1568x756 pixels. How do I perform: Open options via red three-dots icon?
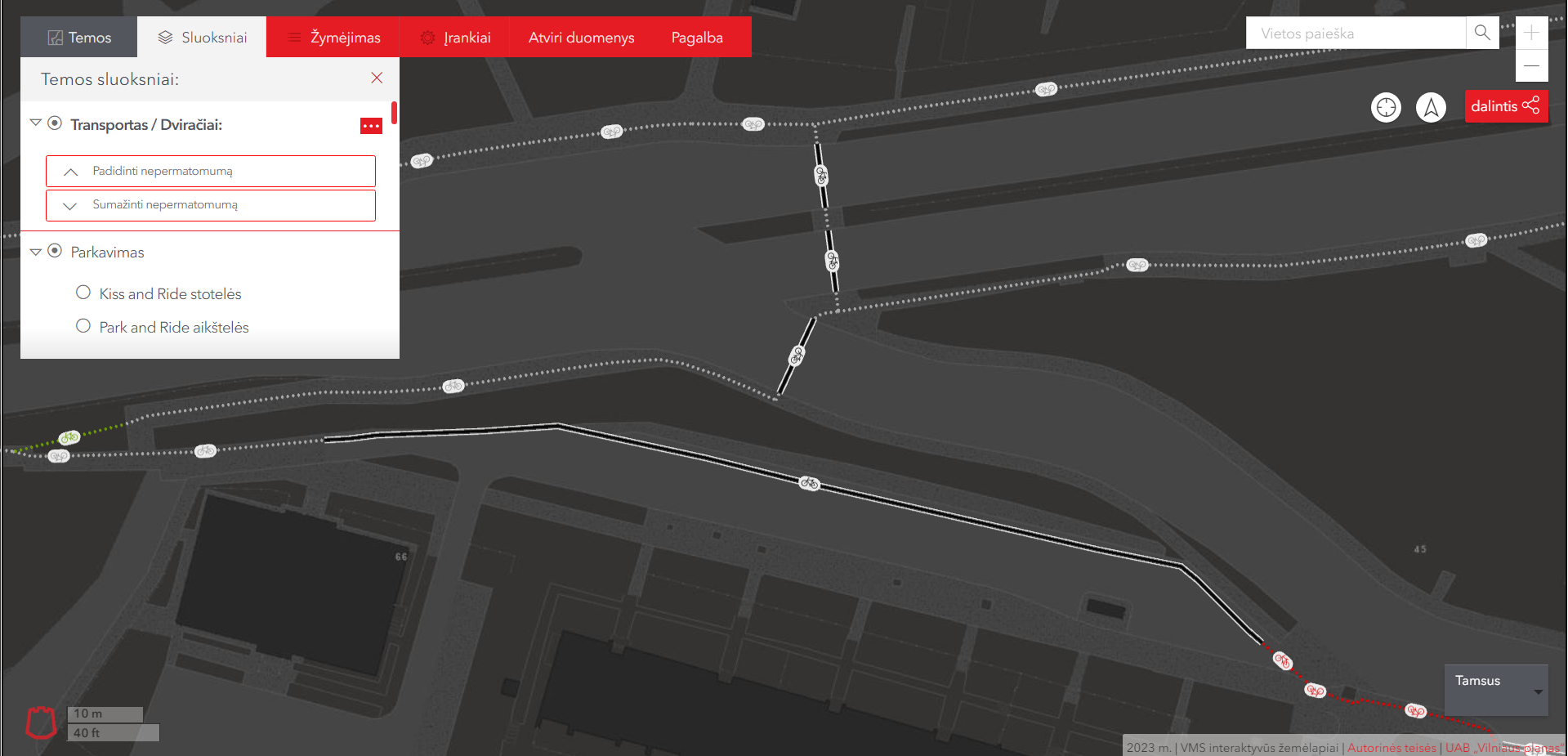pyautogui.click(x=371, y=125)
